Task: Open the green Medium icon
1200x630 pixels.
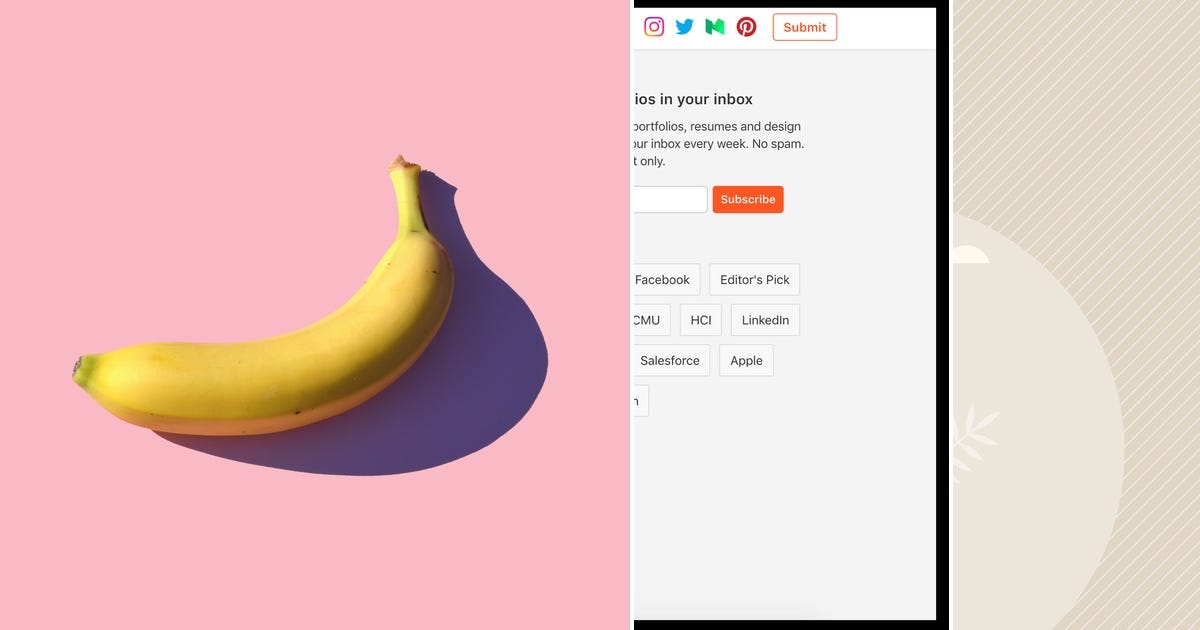Action: click(715, 27)
